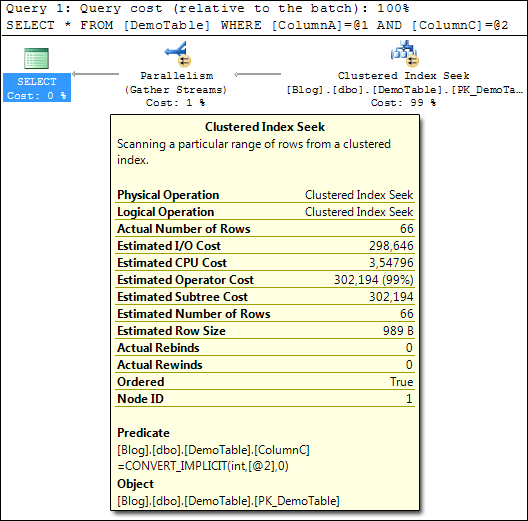
Task: Click the Parallelism (Gather Streams) label
Action: point(176,83)
